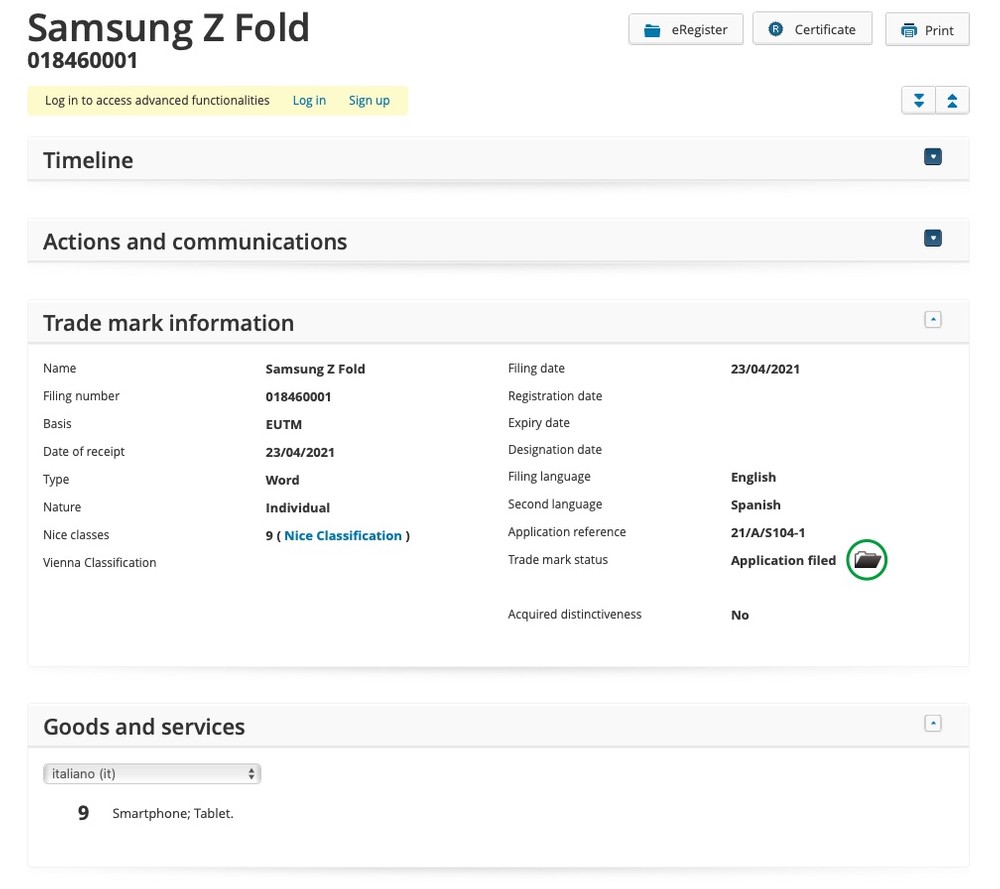
Task: Expand the Actions and communications section
Action: pyautogui.click(x=933, y=239)
